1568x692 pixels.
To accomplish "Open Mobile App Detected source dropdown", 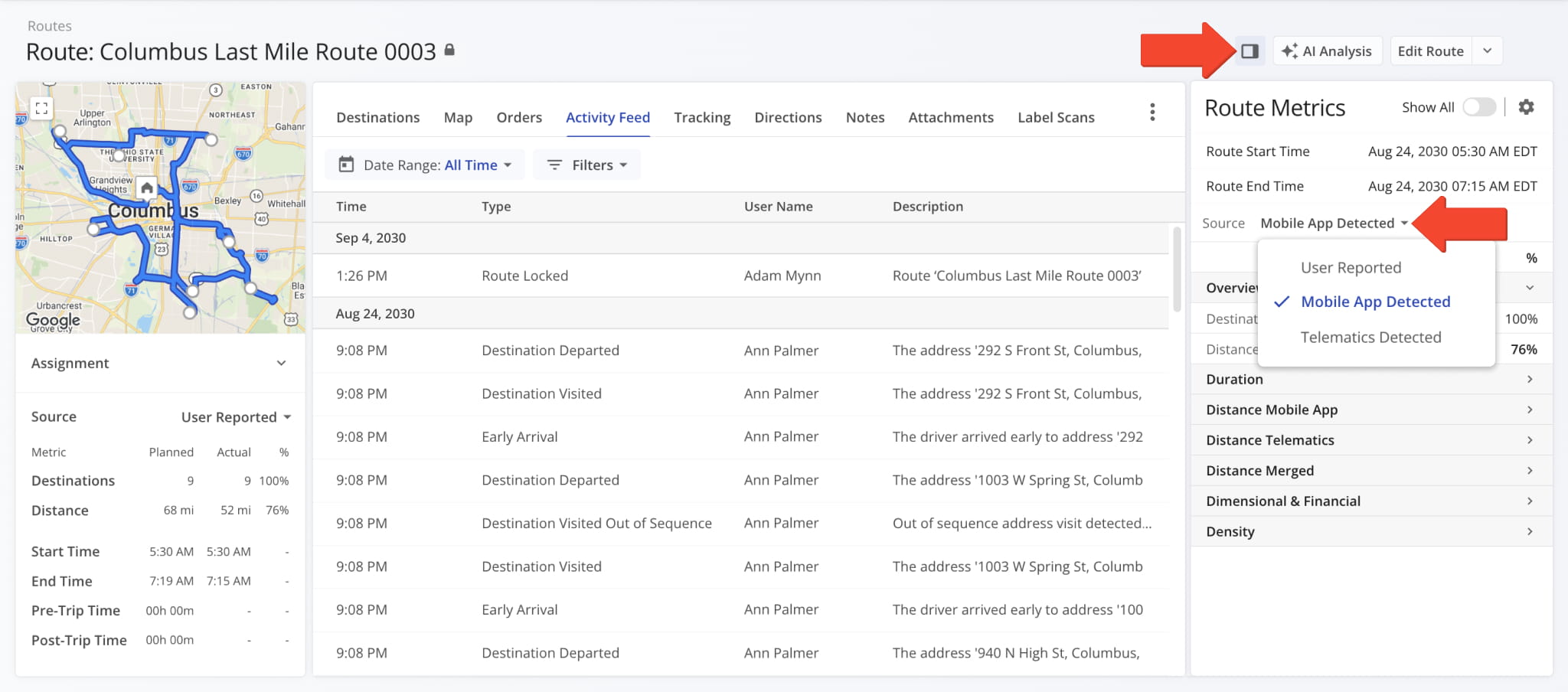I will pos(1334,223).
